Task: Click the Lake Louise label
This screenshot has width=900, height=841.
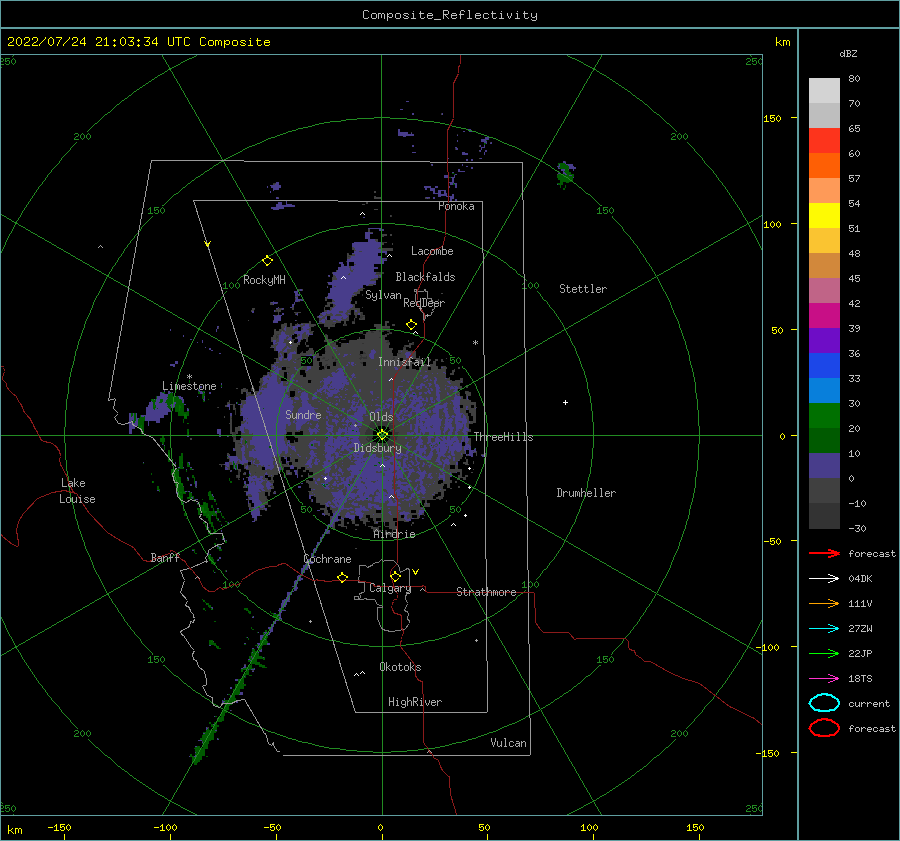Action: coord(77,491)
